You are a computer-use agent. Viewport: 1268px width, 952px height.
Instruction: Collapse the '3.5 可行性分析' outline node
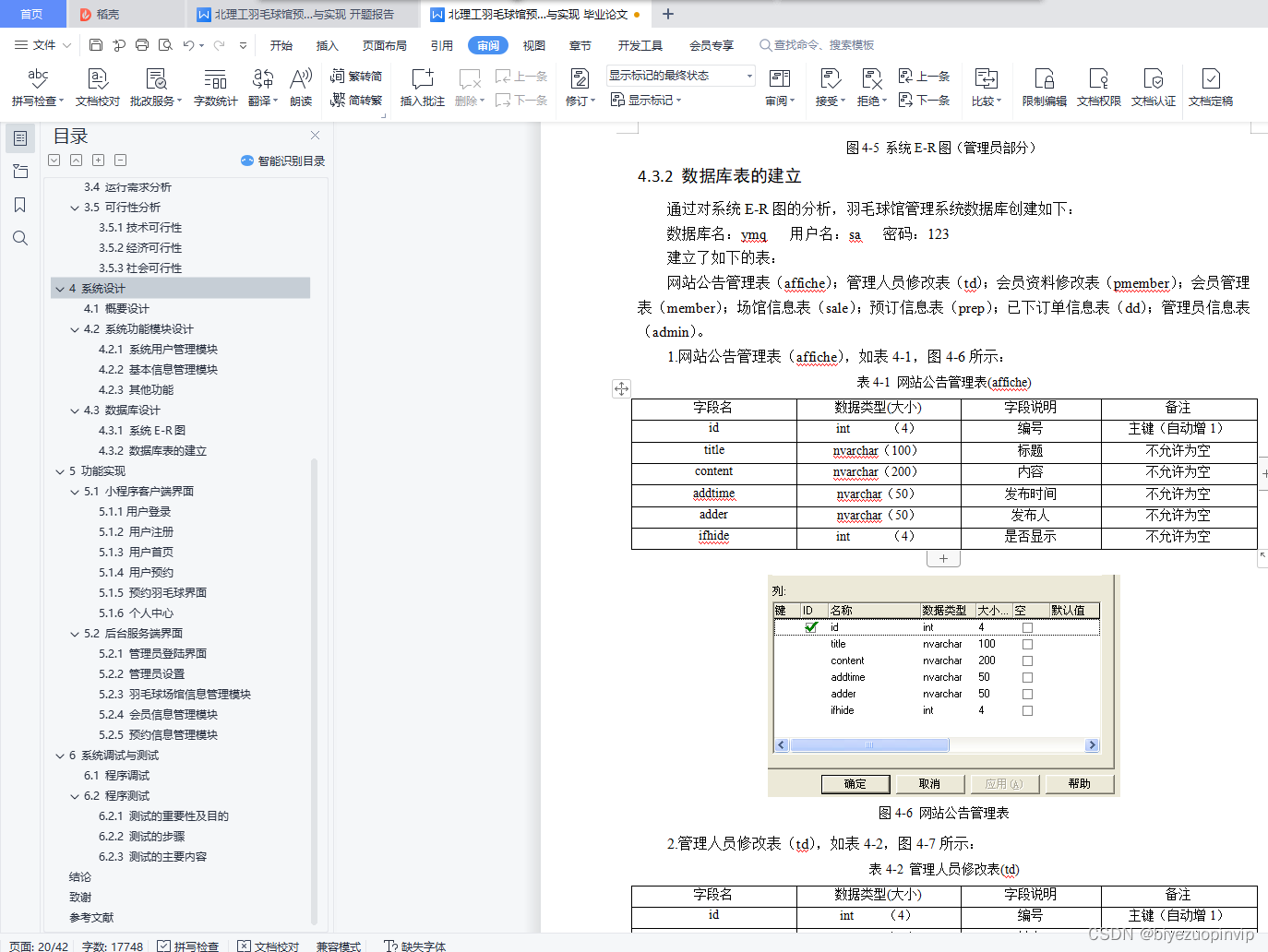click(x=75, y=208)
